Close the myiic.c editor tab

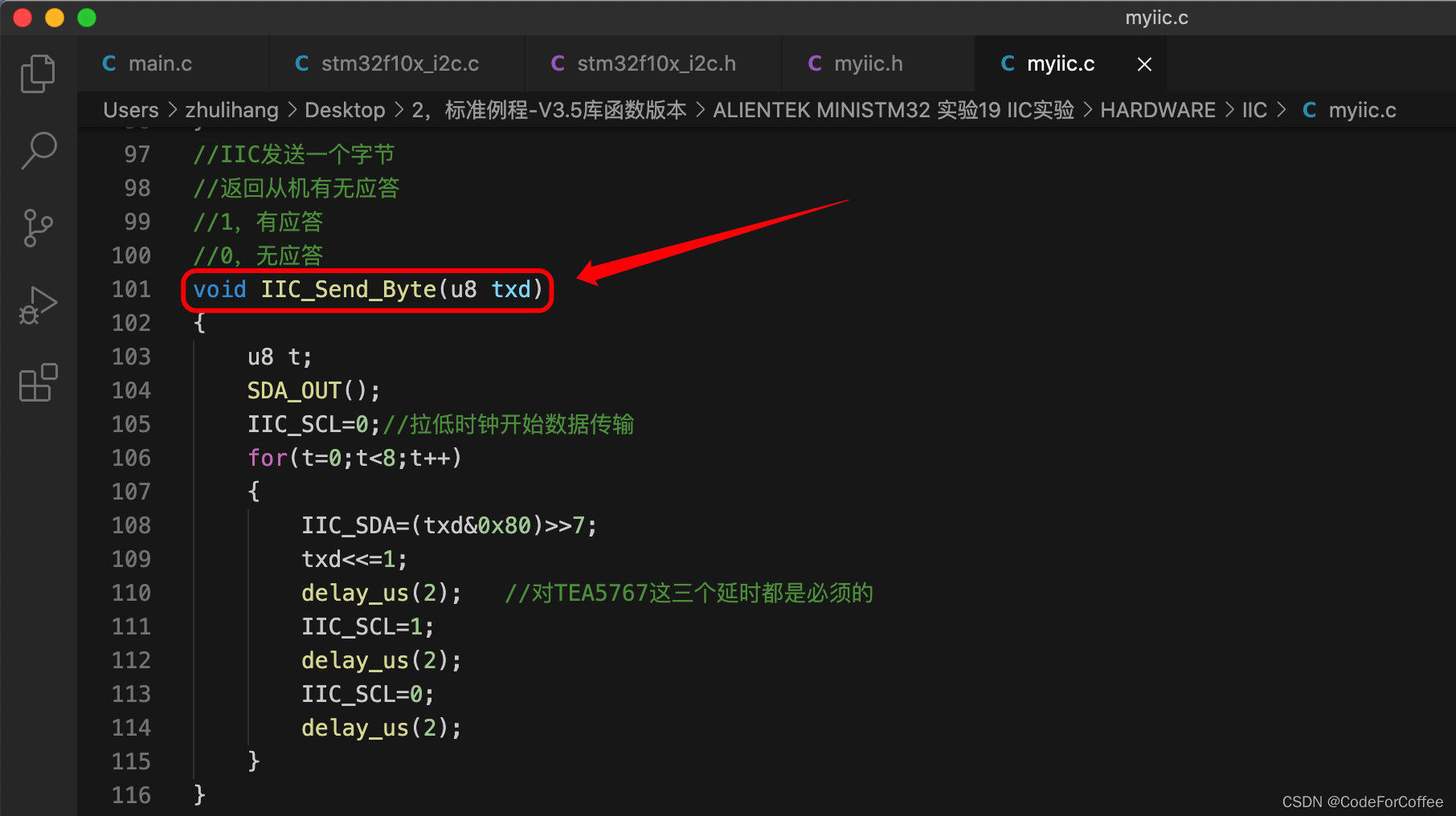click(x=1144, y=64)
